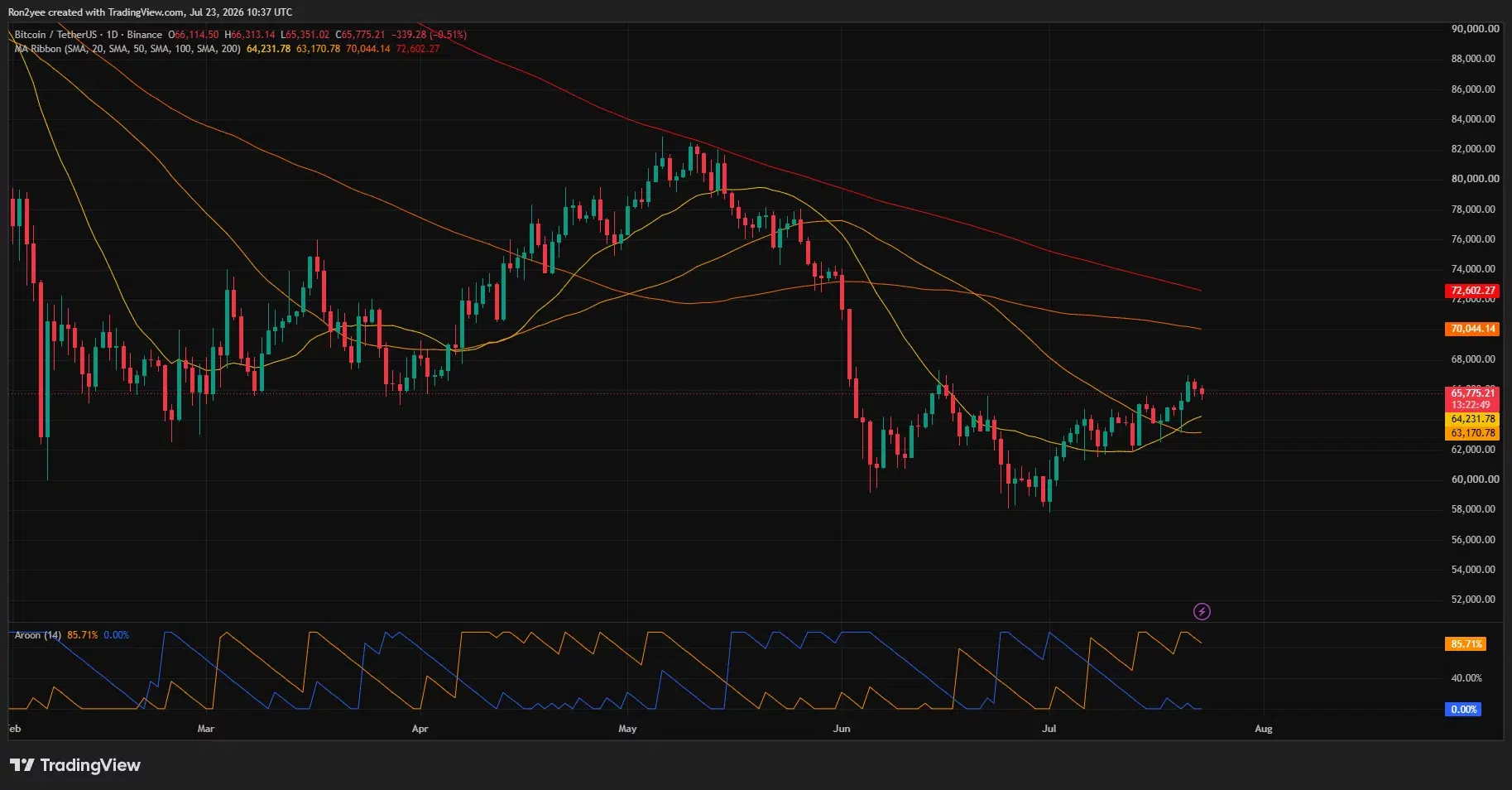1512x790 pixels.
Task: Click the orange 63,170.78 price axis tag
Action: pos(1472,433)
